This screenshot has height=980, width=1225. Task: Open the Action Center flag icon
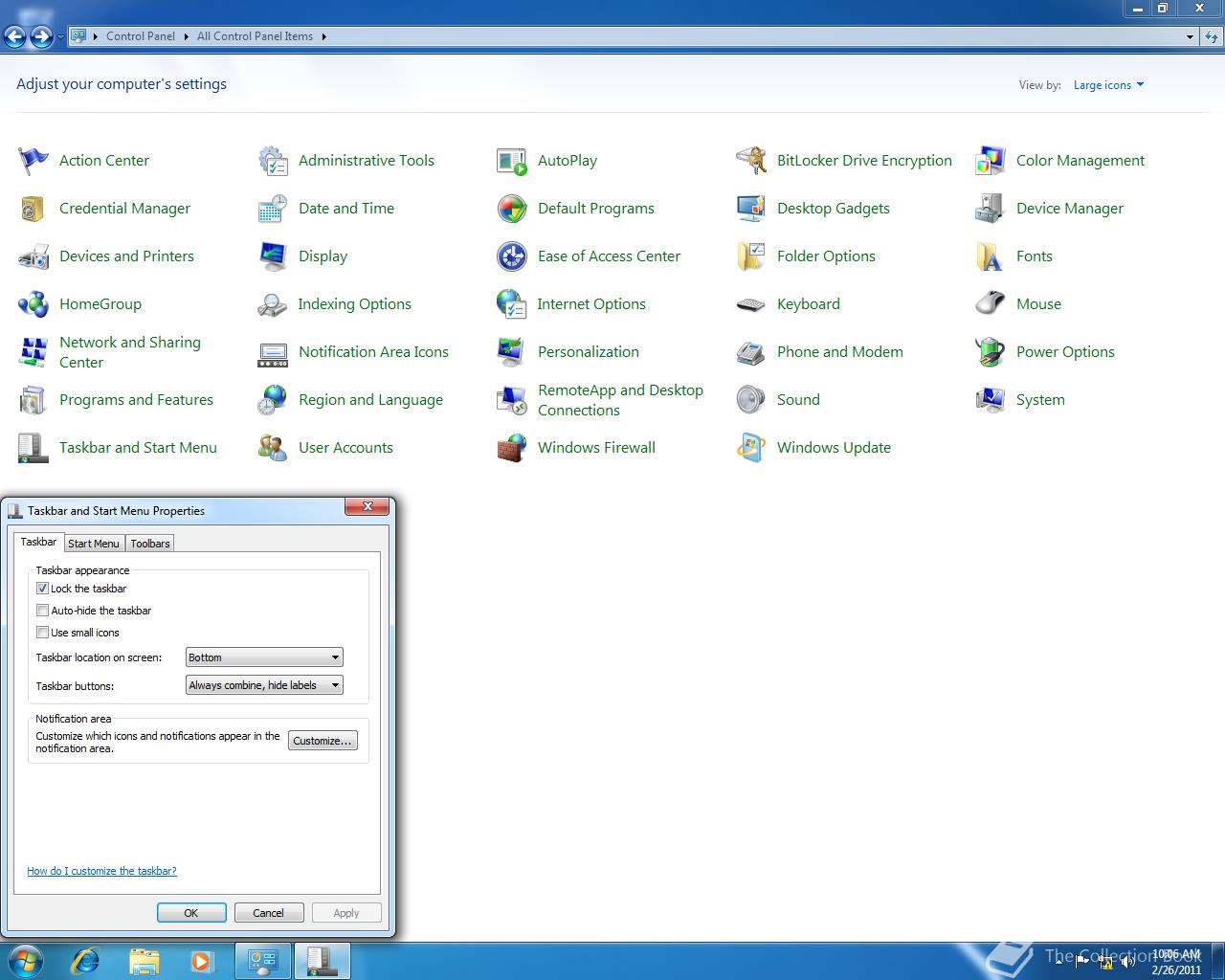coord(33,161)
